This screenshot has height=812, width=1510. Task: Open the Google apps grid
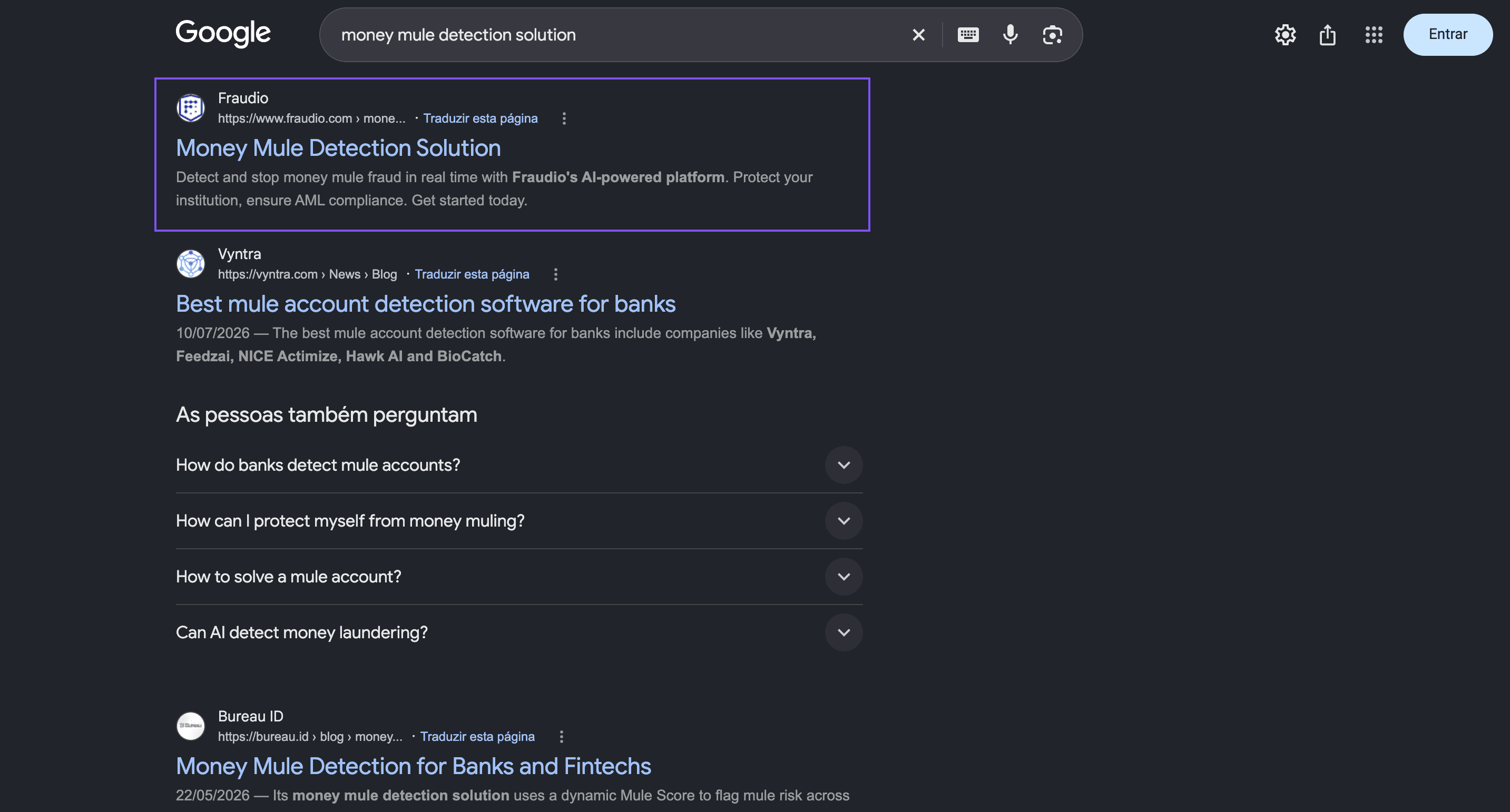click(1374, 35)
